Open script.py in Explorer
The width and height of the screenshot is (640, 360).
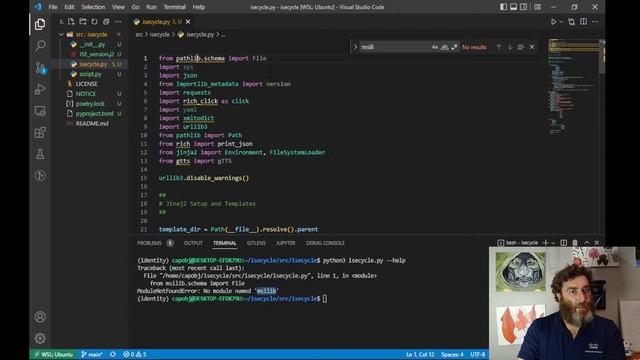click(x=90, y=74)
